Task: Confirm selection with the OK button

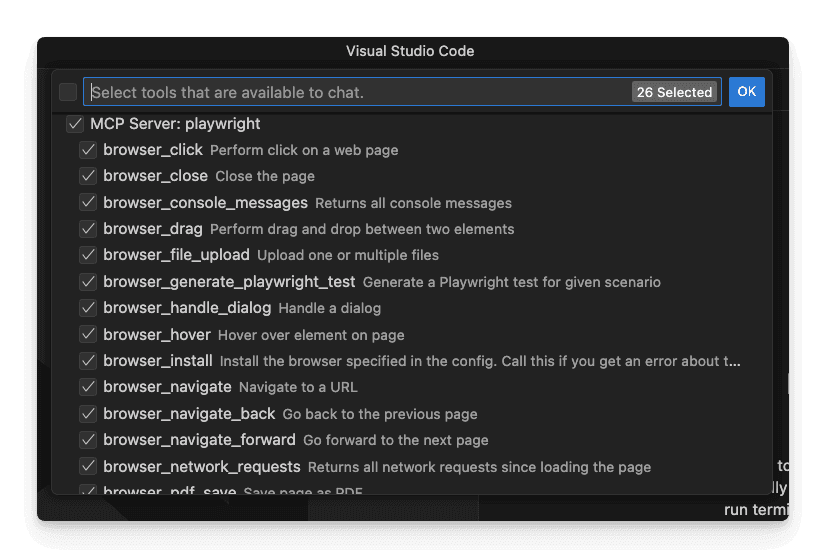Action: pyautogui.click(x=746, y=92)
